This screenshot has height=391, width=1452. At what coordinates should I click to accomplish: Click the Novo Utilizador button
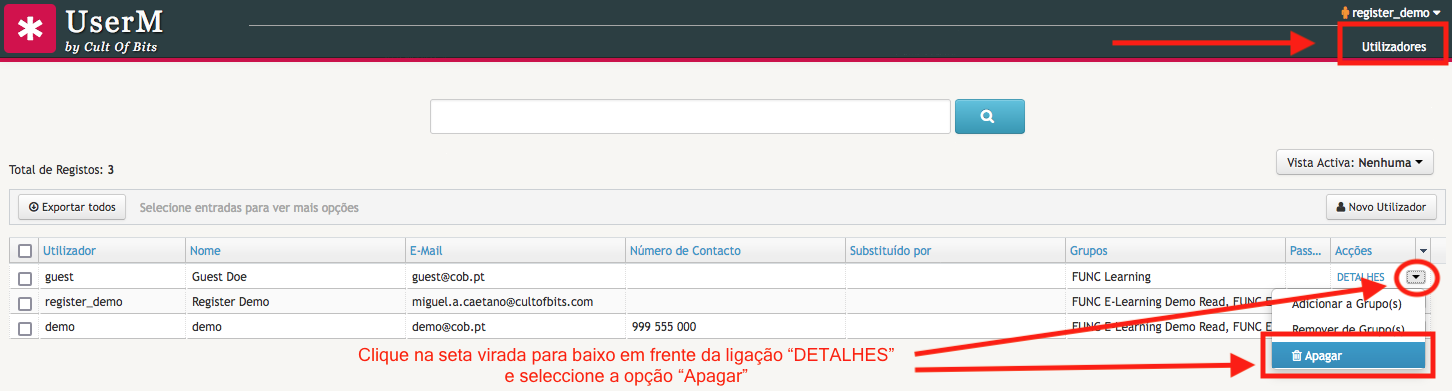[1381, 207]
